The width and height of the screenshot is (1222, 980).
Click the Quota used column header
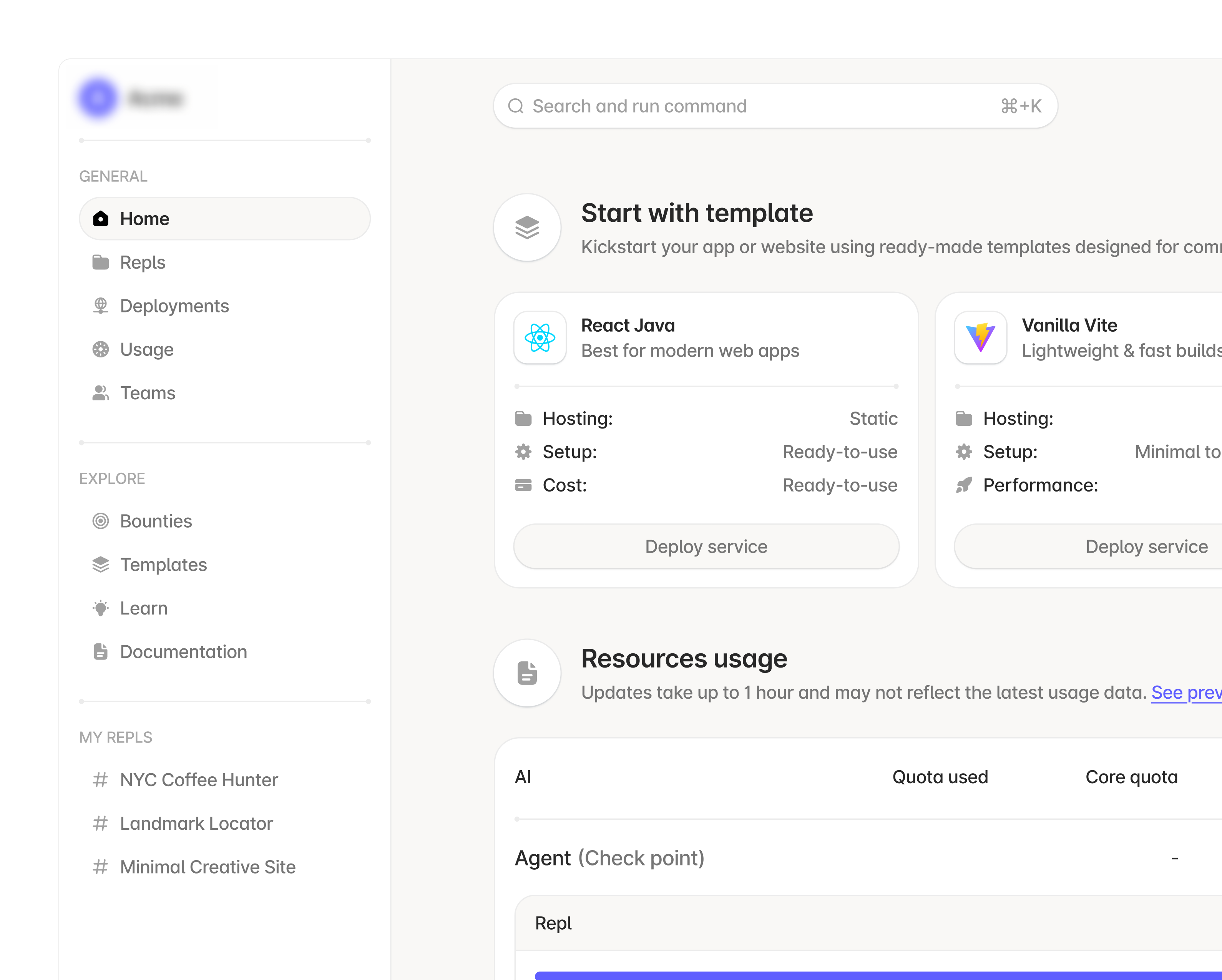point(940,777)
